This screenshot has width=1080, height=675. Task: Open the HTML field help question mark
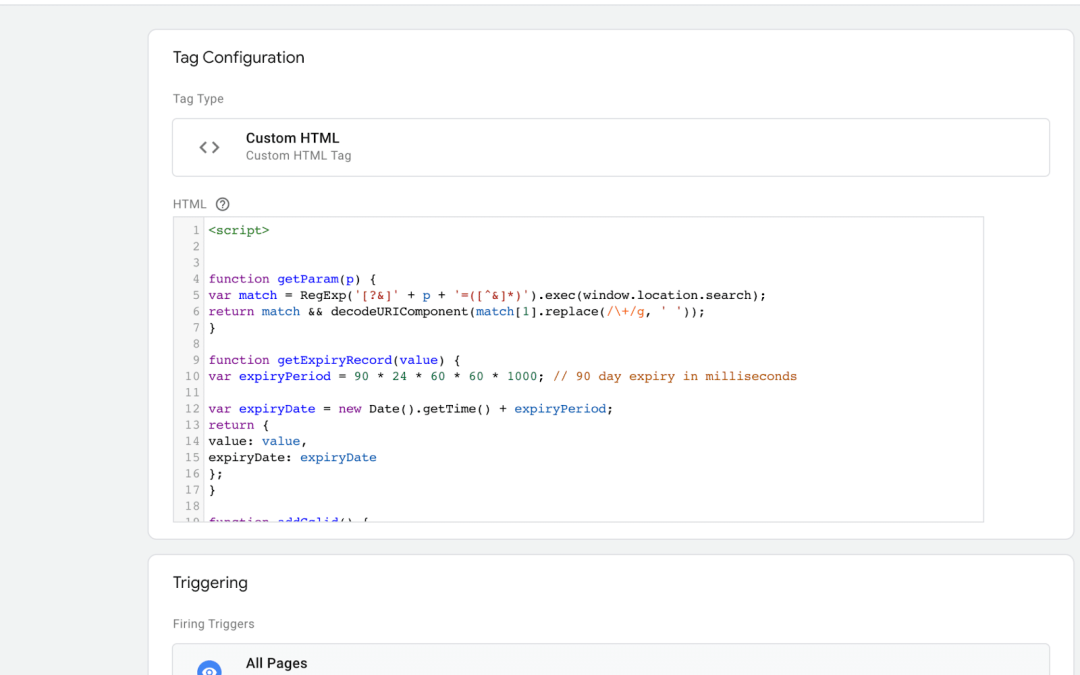(x=221, y=203)
